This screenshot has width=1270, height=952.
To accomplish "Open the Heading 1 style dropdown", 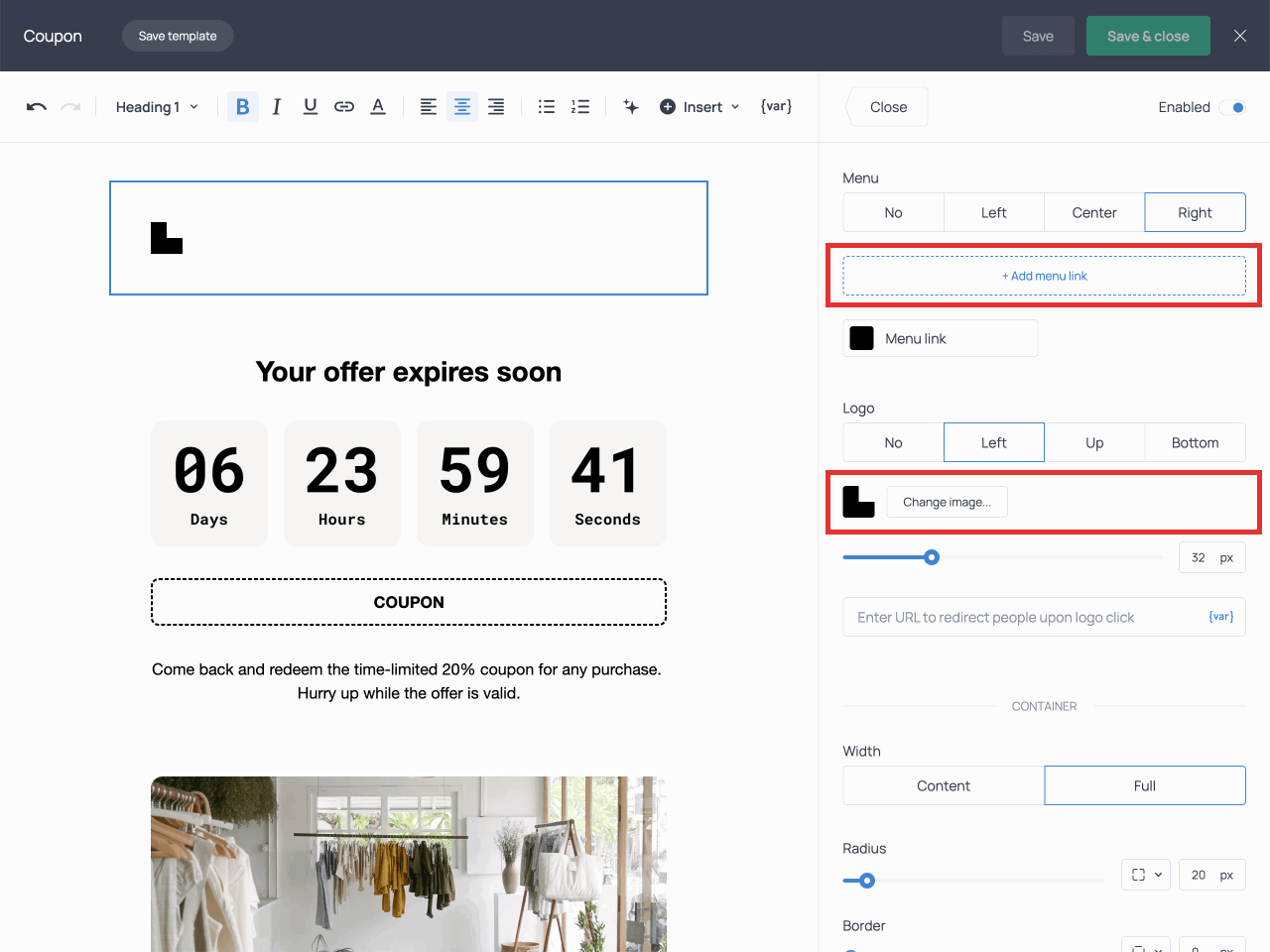I will (157, 107).
